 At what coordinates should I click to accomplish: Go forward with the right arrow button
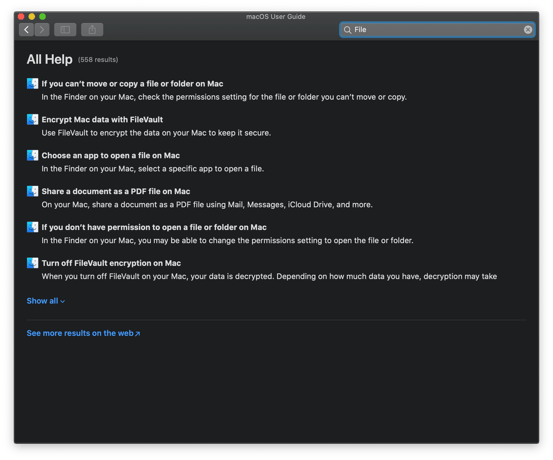[42, 30]
